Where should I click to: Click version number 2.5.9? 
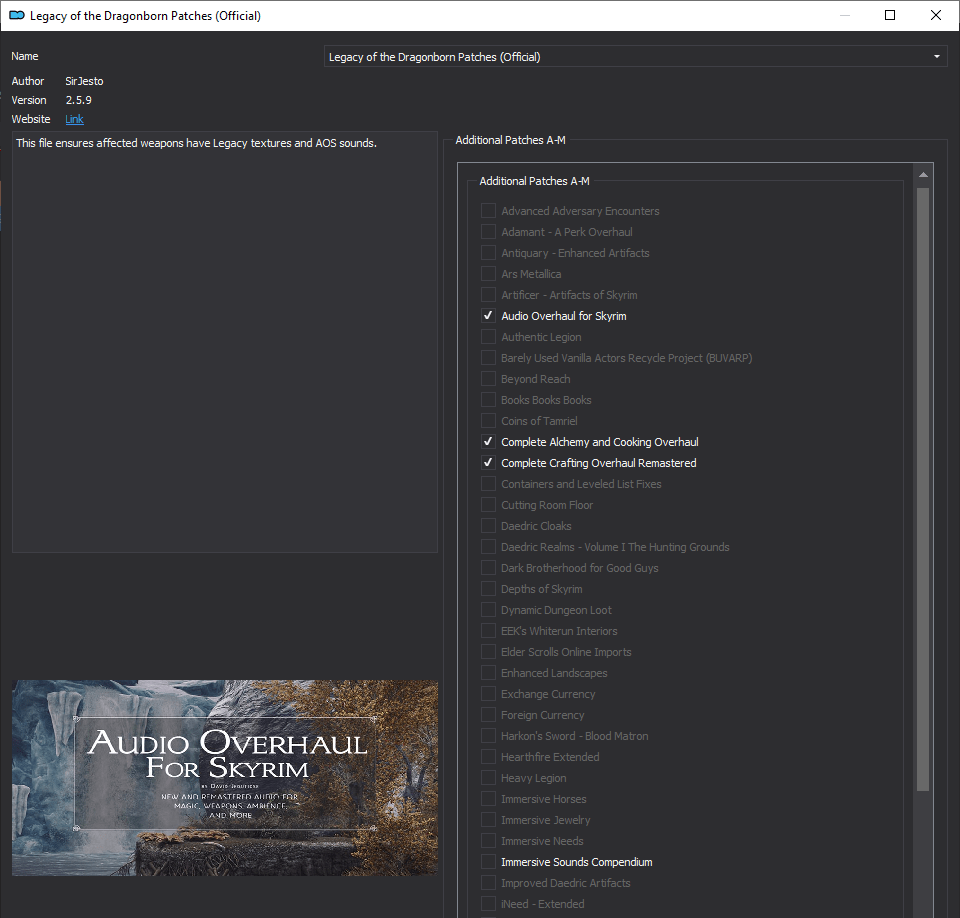pos(78,100)
